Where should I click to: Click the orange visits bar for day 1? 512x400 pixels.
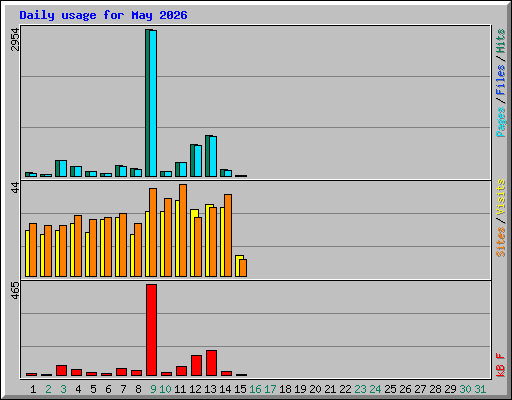pos(33,250)
